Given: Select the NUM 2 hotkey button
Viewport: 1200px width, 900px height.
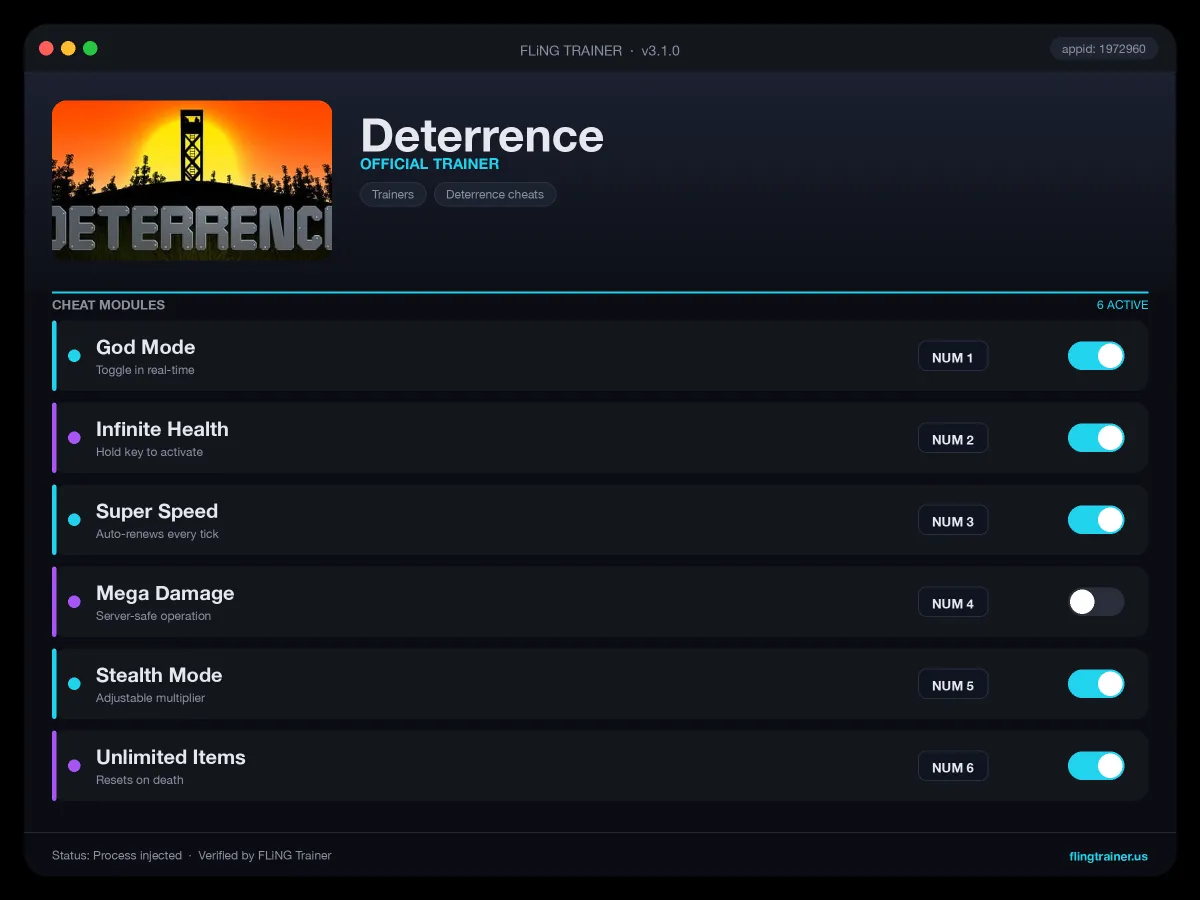Looking at the screenshot, I should coord(953,439).
